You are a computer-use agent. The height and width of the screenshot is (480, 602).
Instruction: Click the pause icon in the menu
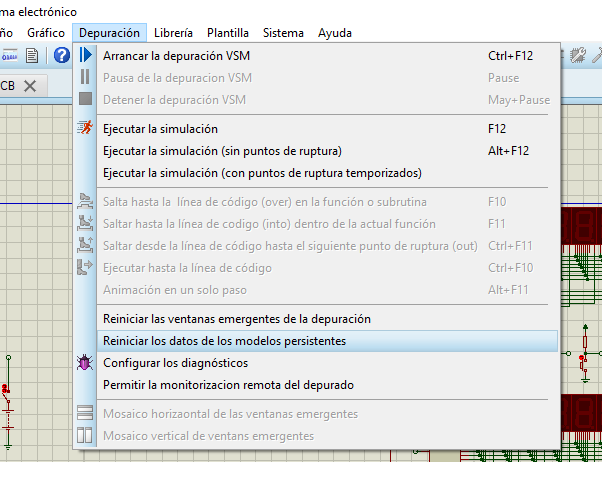pos(85,77)
